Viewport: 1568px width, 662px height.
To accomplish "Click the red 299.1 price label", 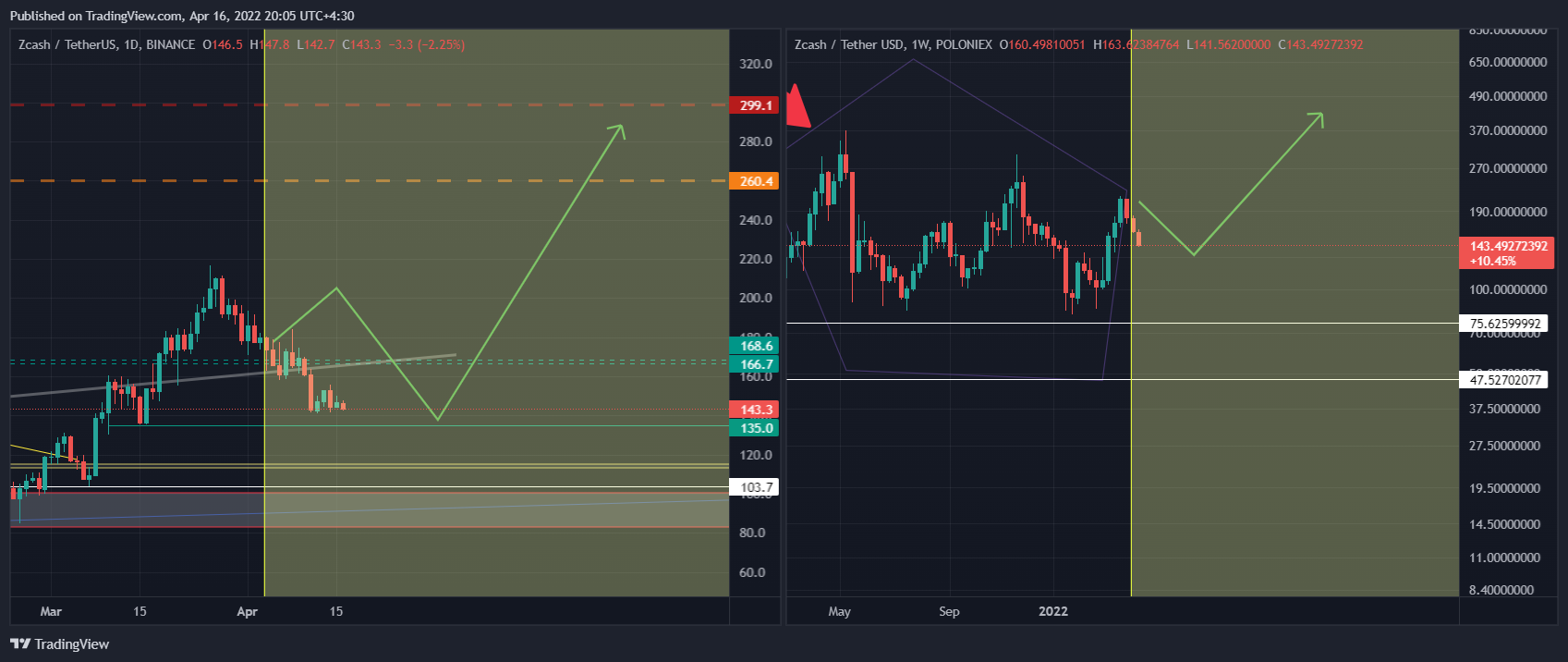I will click(754, 105).
